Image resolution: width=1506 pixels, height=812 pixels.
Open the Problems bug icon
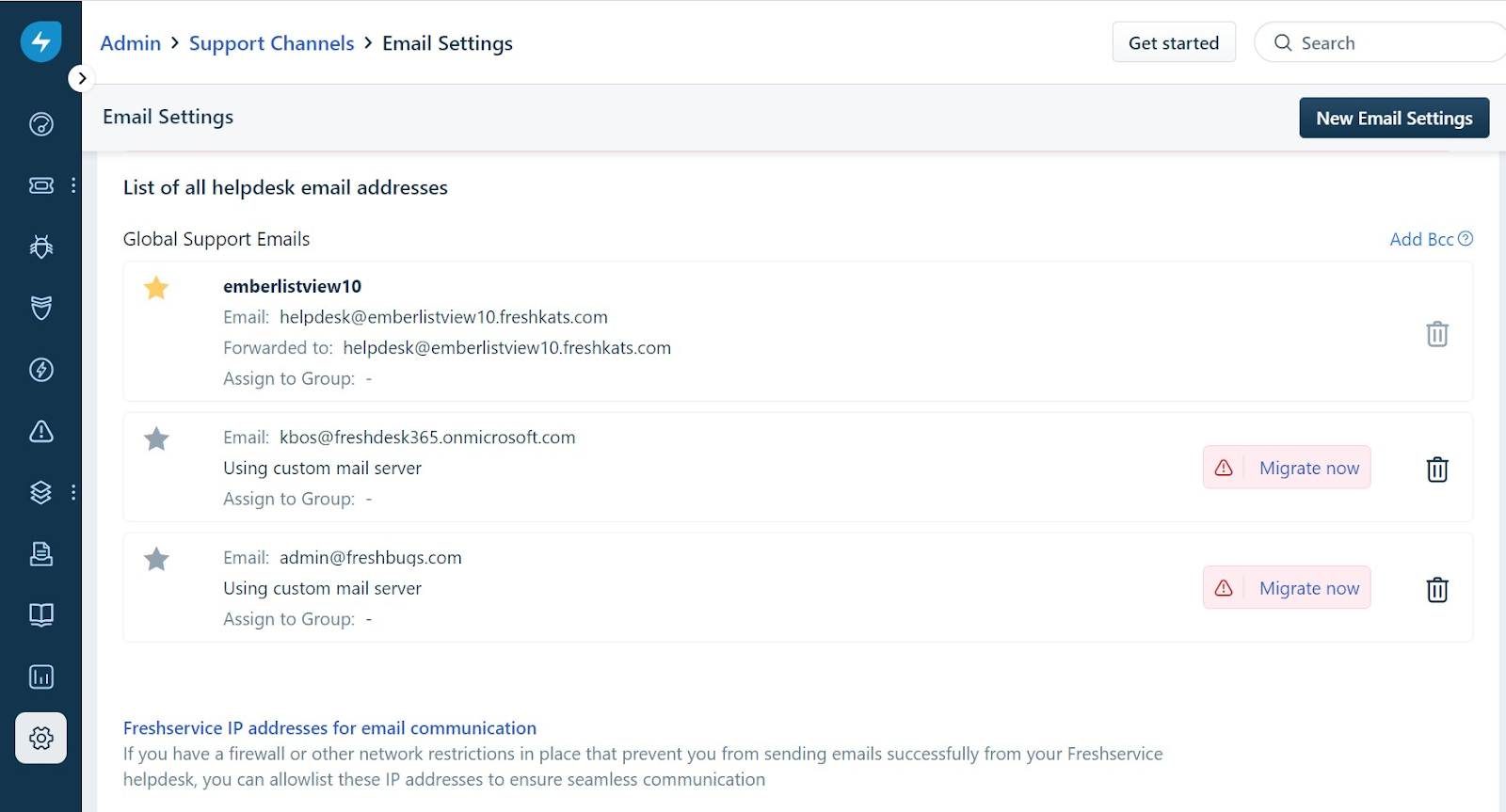(x=40, y=247)
